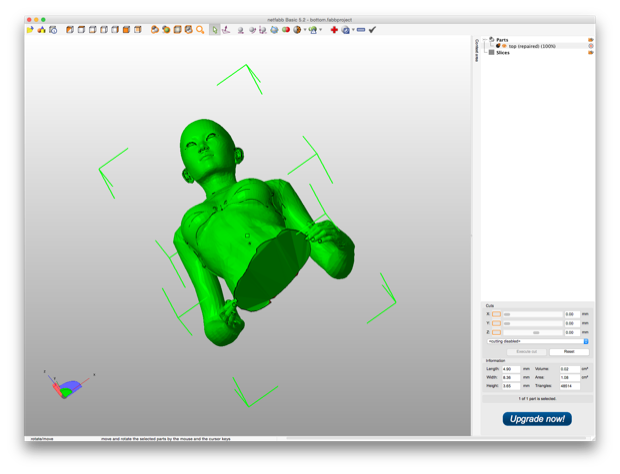This screenshot has width=620, height=474.
Task: Click the Upgrade now! button
Action: [537, 419]
